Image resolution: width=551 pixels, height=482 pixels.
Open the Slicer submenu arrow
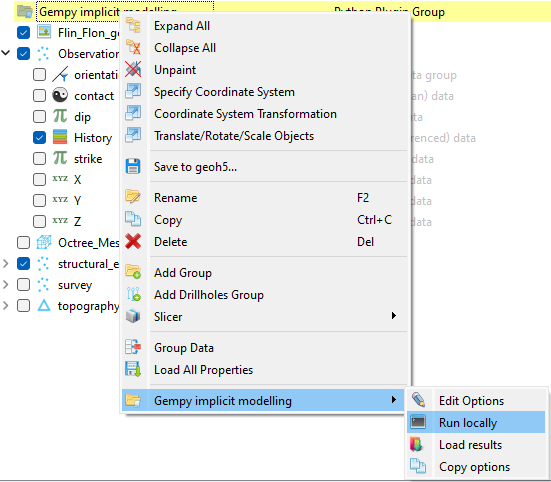click(394, 316)
